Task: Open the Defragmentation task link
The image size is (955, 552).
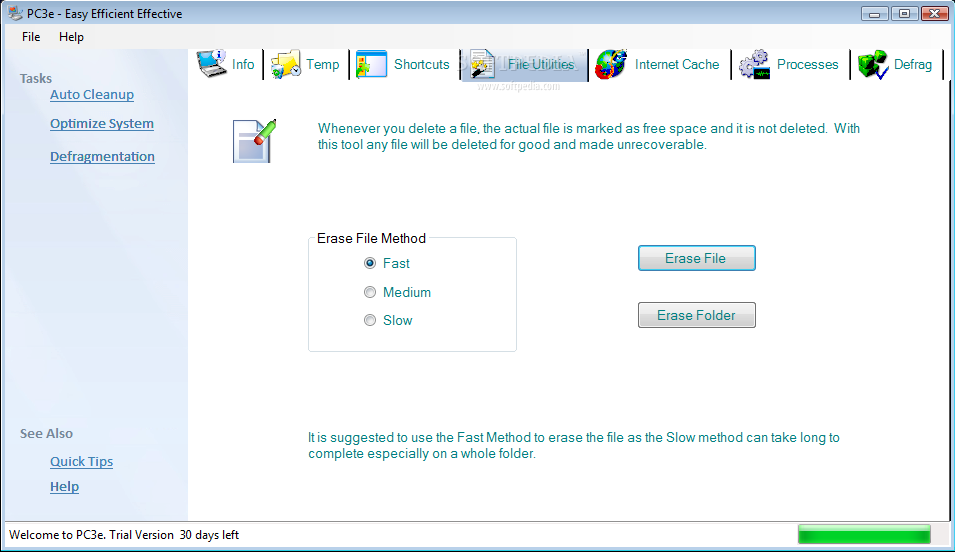Action: click(102, 157)
